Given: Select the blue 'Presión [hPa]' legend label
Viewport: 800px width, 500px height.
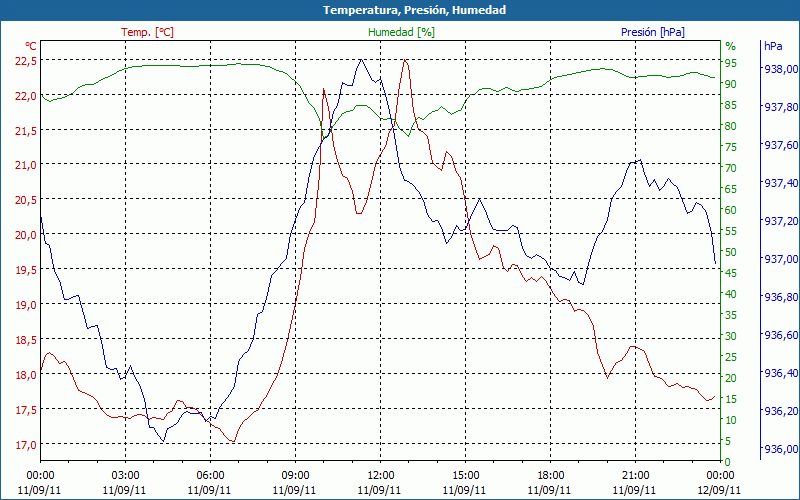Looking at the screenshot, I should tap(653, 32).
